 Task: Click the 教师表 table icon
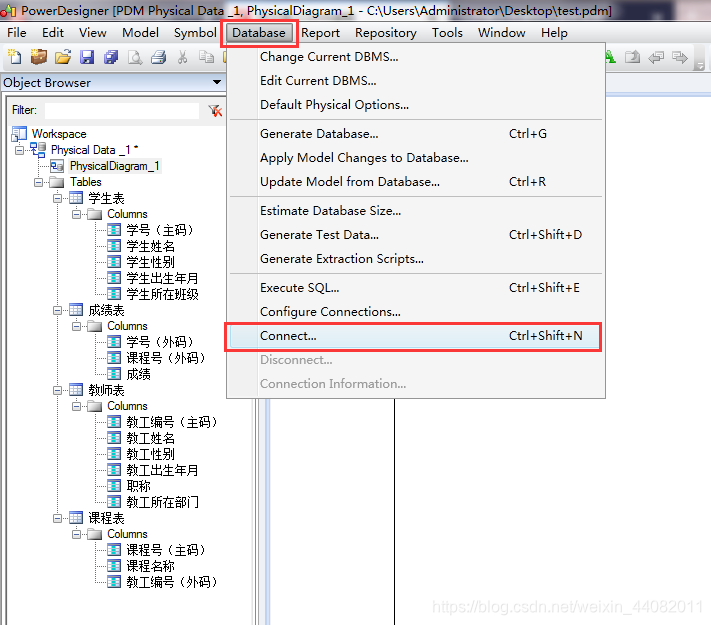click(x=76, y=390)
